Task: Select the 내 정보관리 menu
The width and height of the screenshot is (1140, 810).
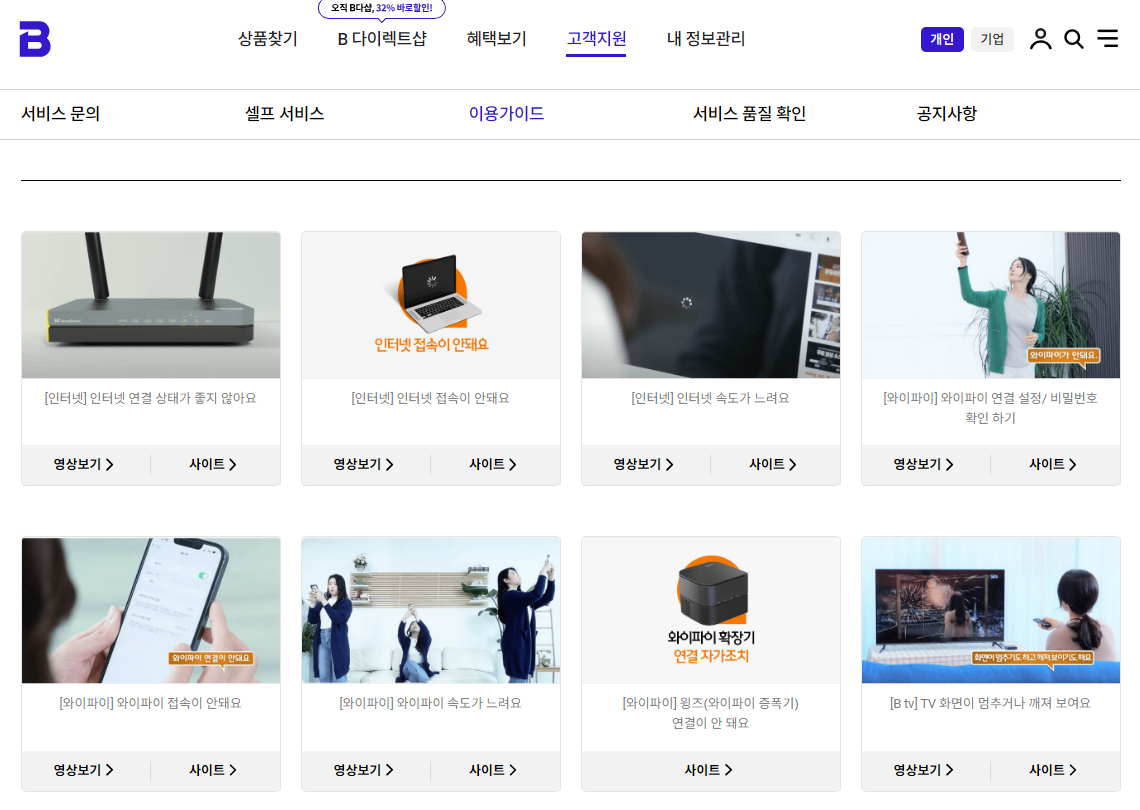Action: (704, 39)
